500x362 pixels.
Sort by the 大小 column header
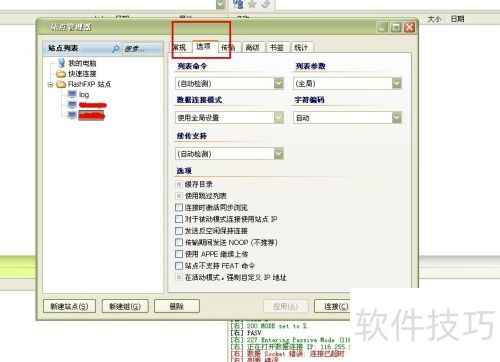(x=434, y=19)
